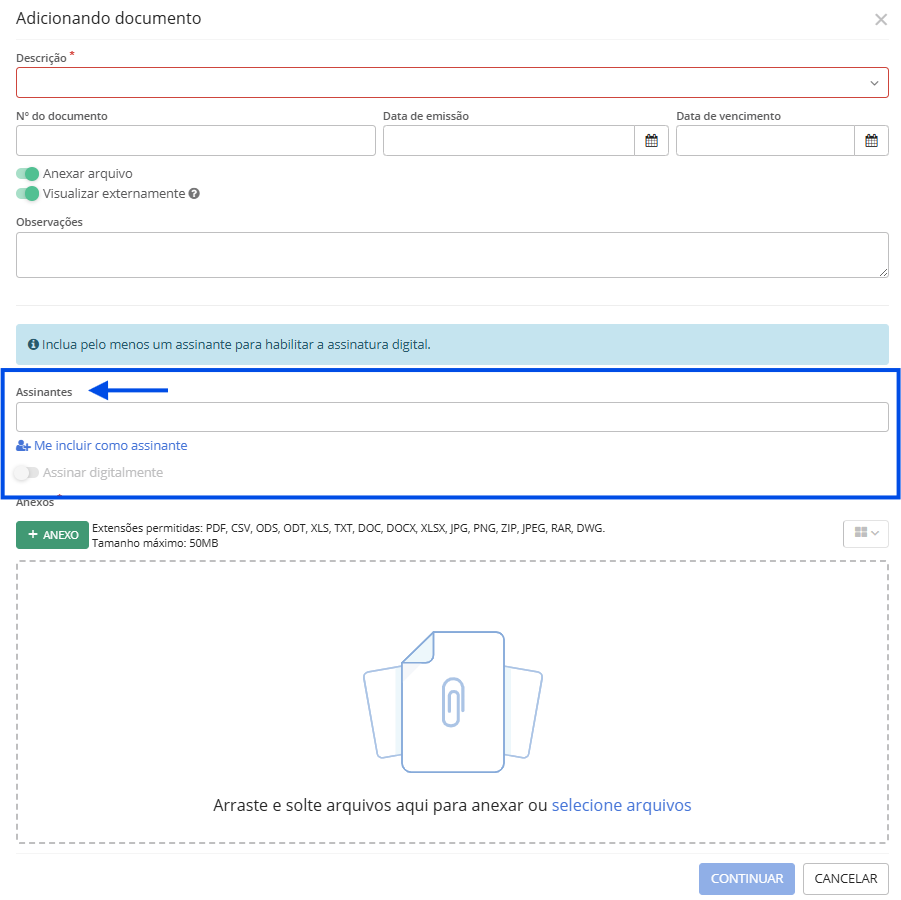The height and width of the screenshot is (900, 901).
Task: Click the add-user icon next to Me incluir
Action: [23, 446]
